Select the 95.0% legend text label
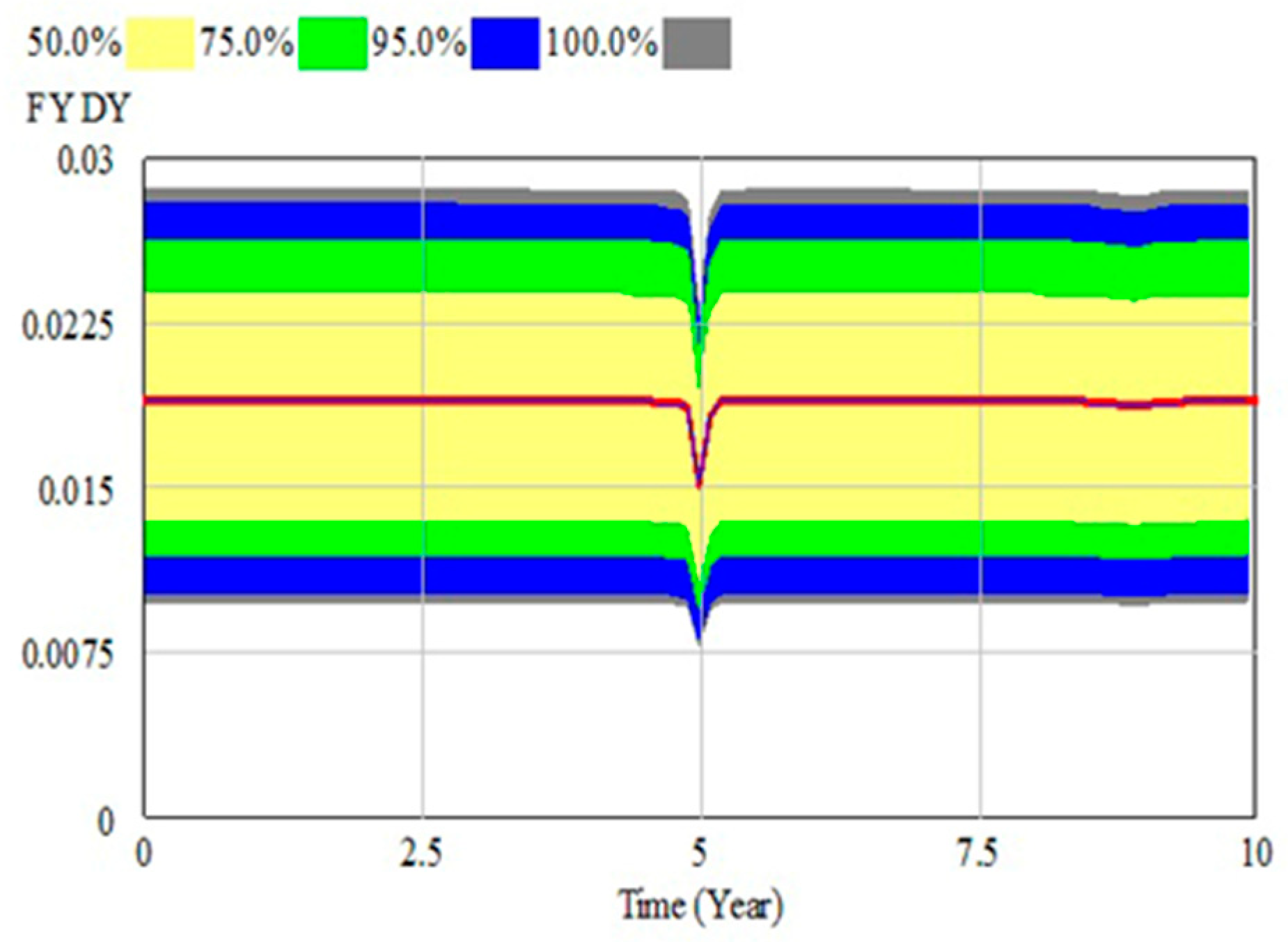 (418, 43)
